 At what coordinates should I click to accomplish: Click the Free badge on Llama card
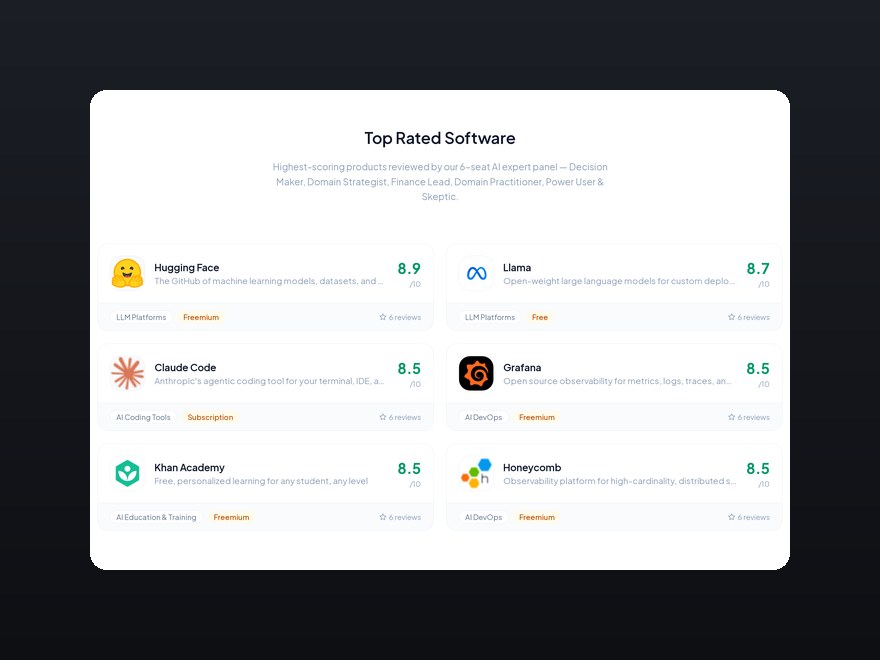point(540,317)
